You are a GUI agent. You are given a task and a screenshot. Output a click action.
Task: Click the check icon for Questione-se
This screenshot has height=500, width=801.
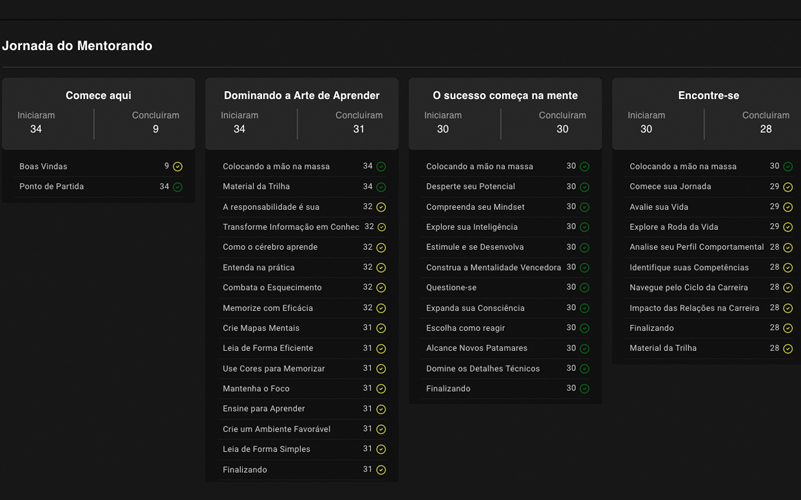point(585,288)
